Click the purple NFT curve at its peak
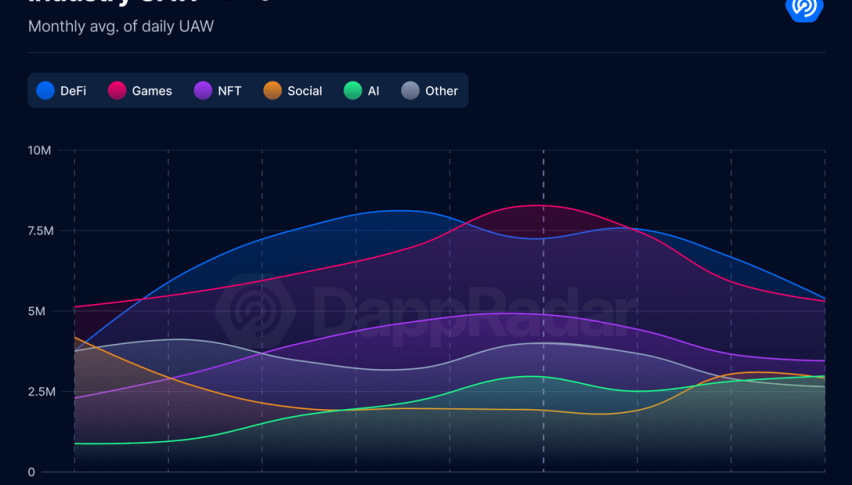Screen dimensions: 852x485 pos(510,313)
